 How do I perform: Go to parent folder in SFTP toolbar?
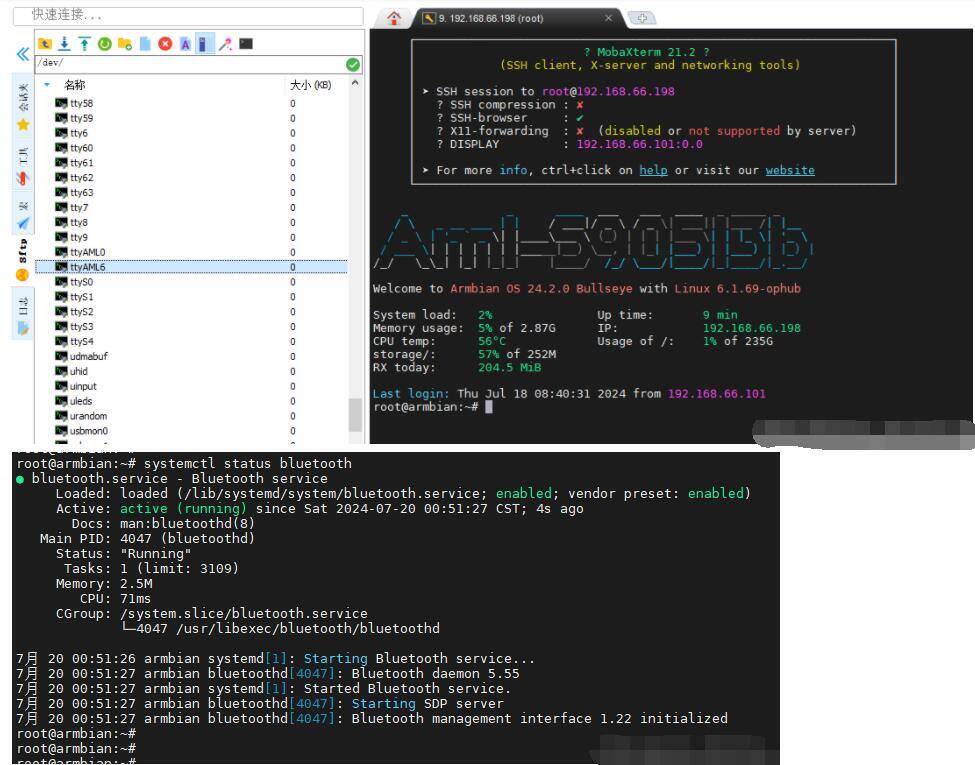click(x=45, y=44)
